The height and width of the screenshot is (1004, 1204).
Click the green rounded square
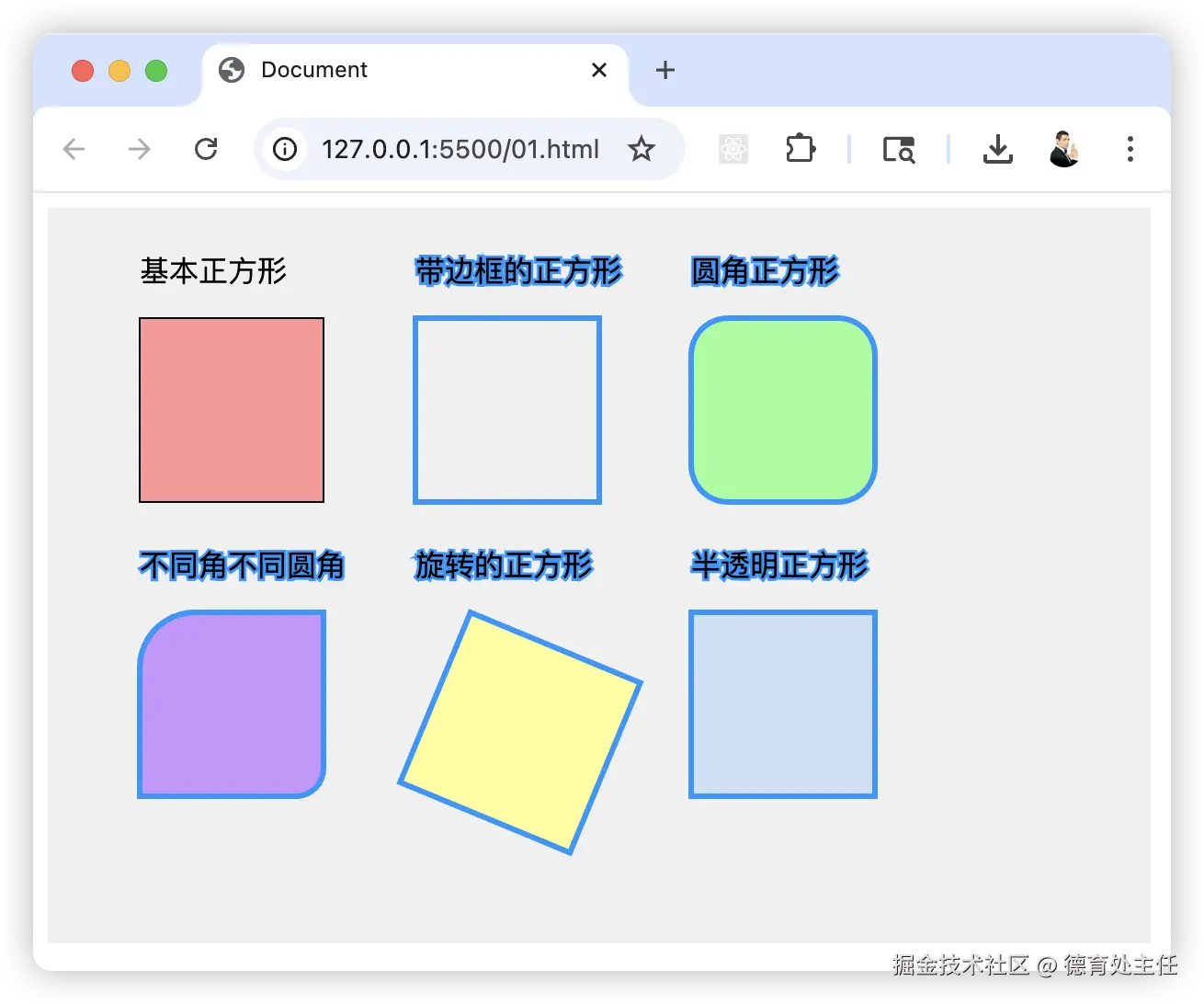[x=783, y=410]
